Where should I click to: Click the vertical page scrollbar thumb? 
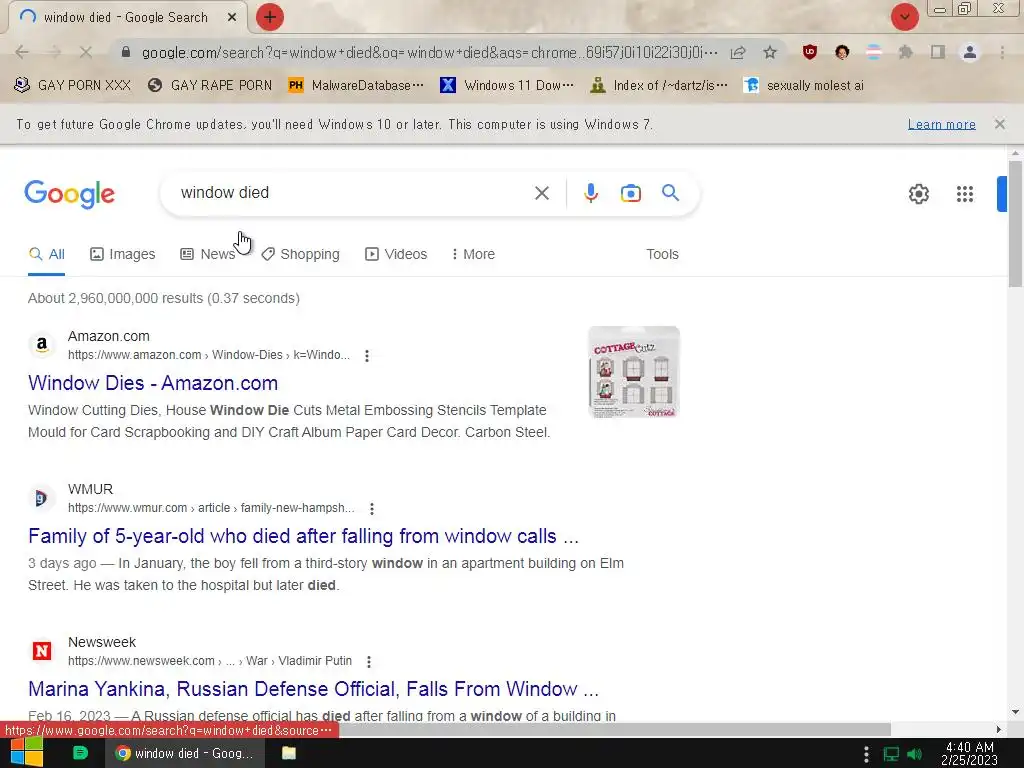(1015, 223)
